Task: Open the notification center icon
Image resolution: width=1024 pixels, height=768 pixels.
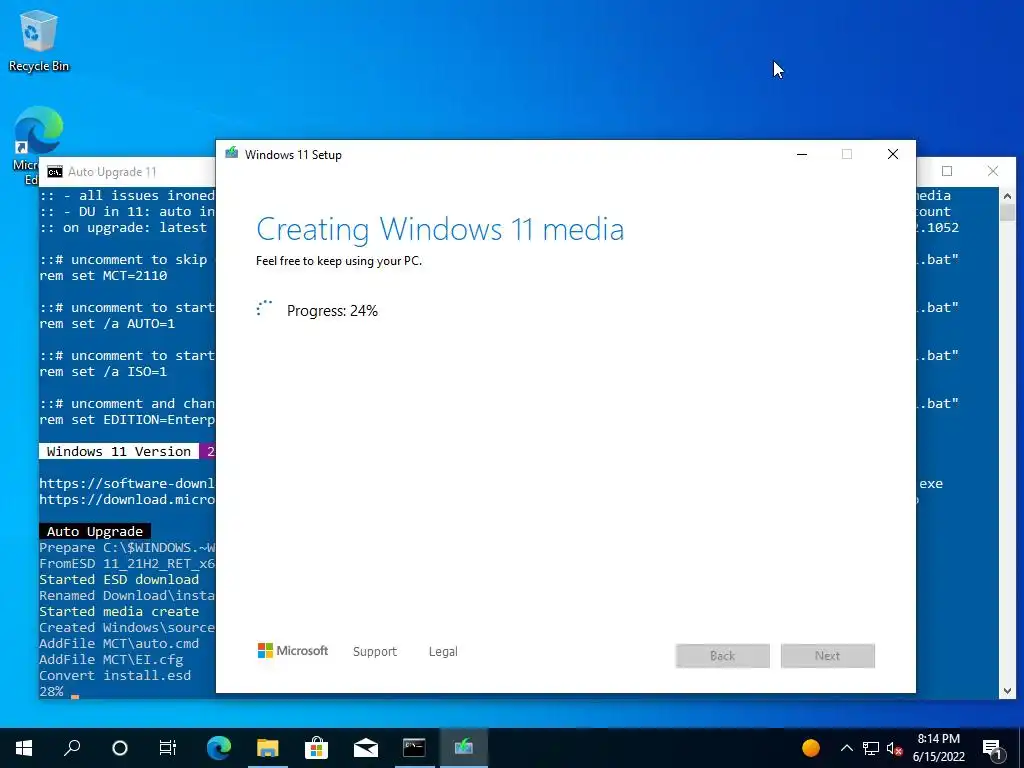Action: tap(992, 748)
